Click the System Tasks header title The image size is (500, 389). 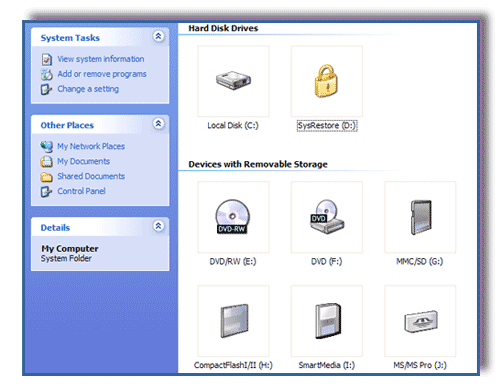coord(70,38)
